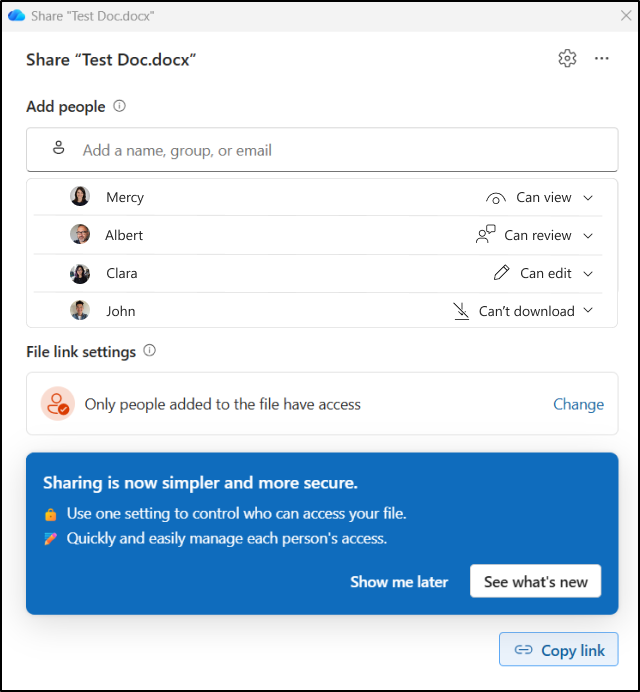This screenshot has width=640, height=692.
Task: Expand Clara's permission dropdown chevron
Action: click(588, 274)
